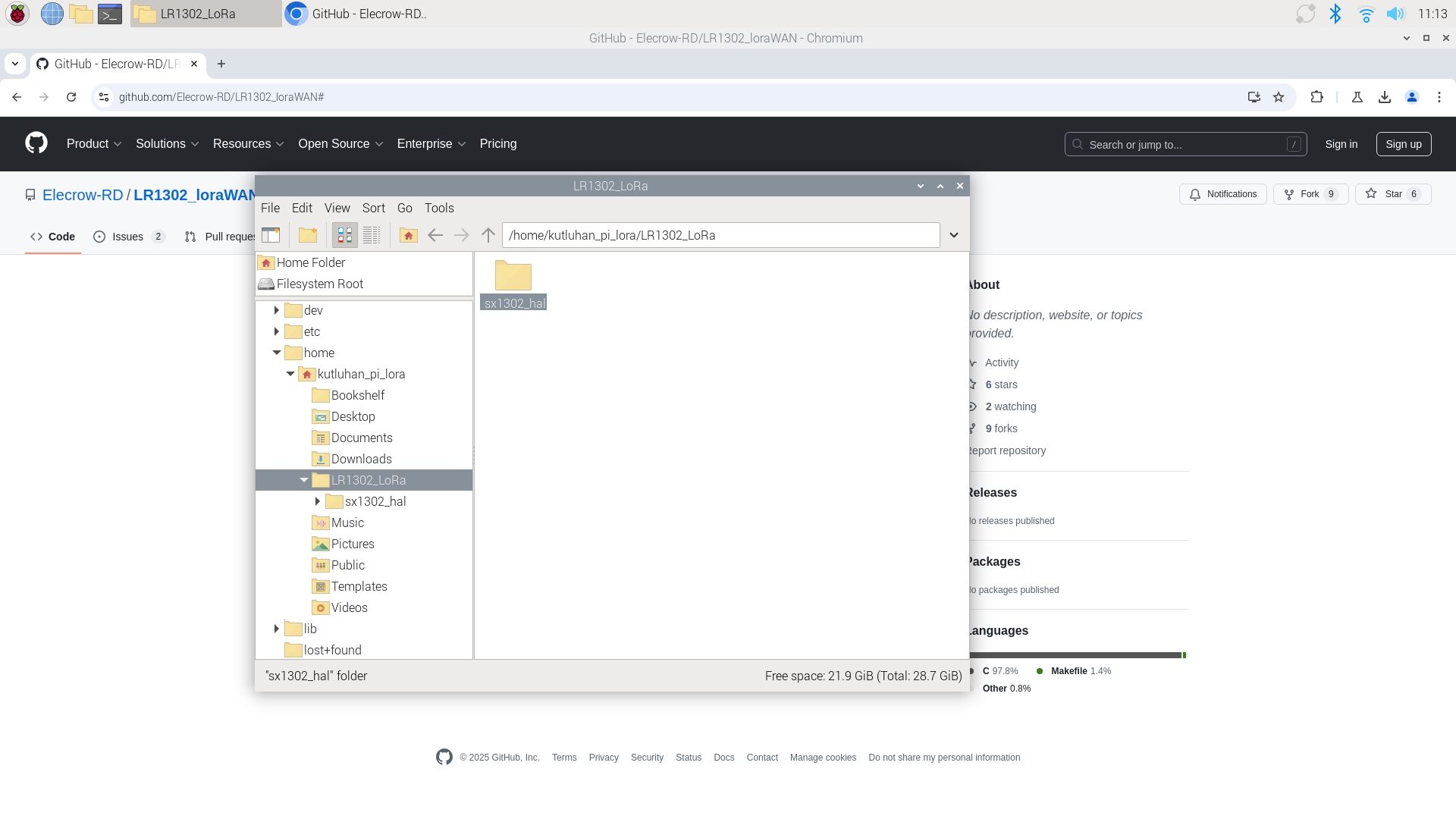Collapse the kutluhan_pi_lora folder
This screenshot has height=819, width=1456.
290,374
